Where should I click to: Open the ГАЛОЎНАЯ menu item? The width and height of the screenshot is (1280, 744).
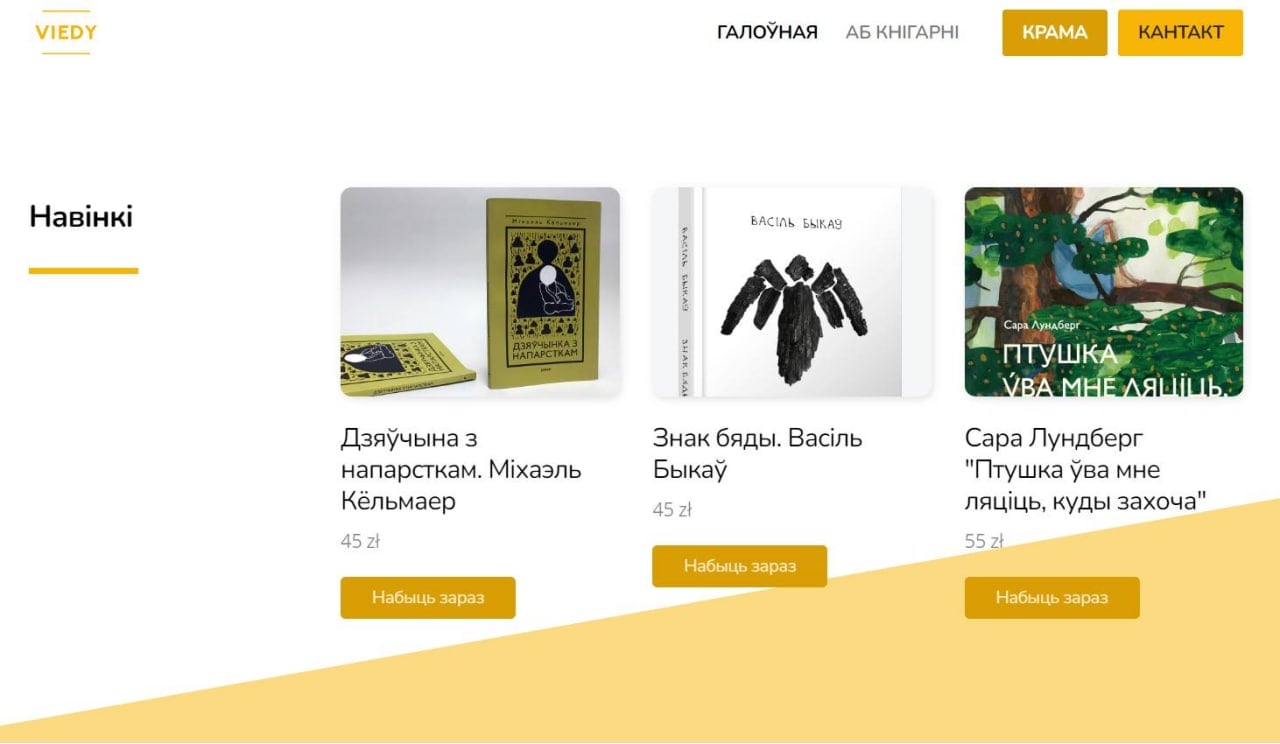point(767,32)
